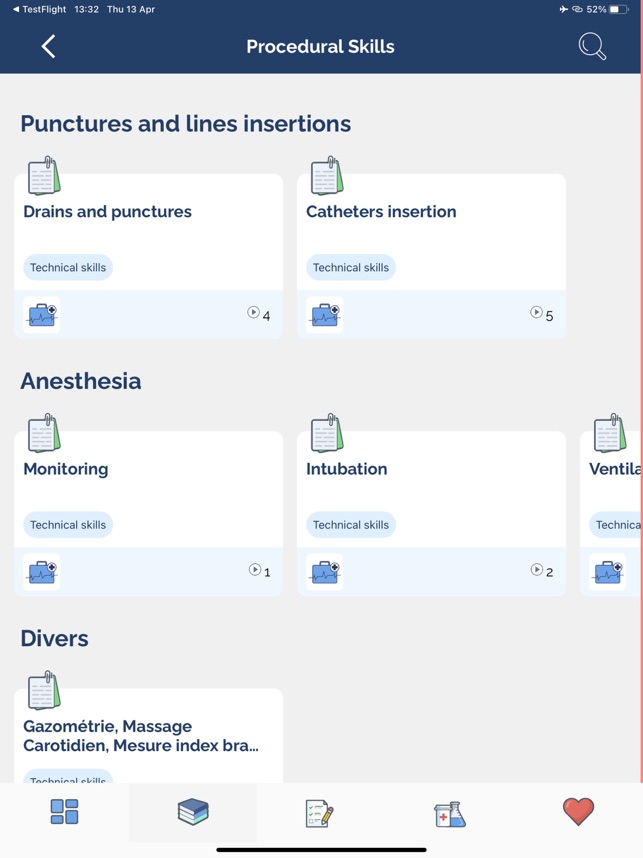
Task: Open the Drains and punctures card
Action: click(148, 256)
